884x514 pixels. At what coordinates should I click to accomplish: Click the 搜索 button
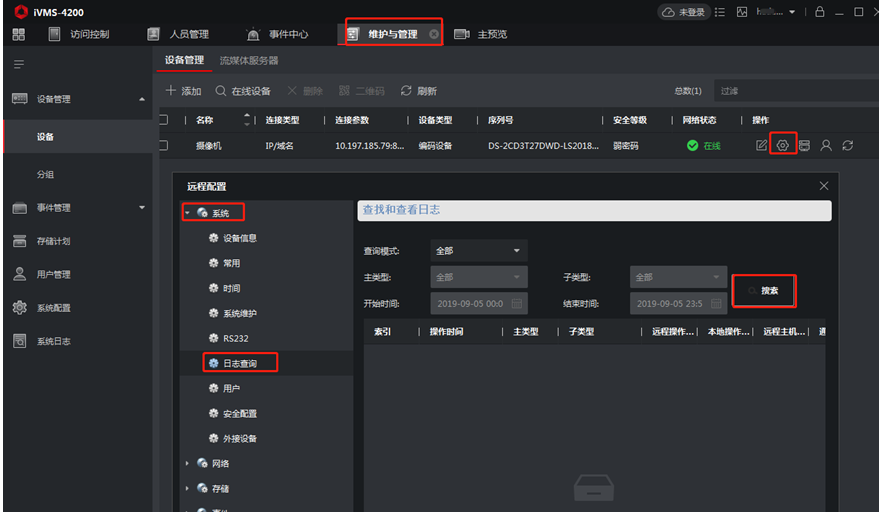coord(764,291)
